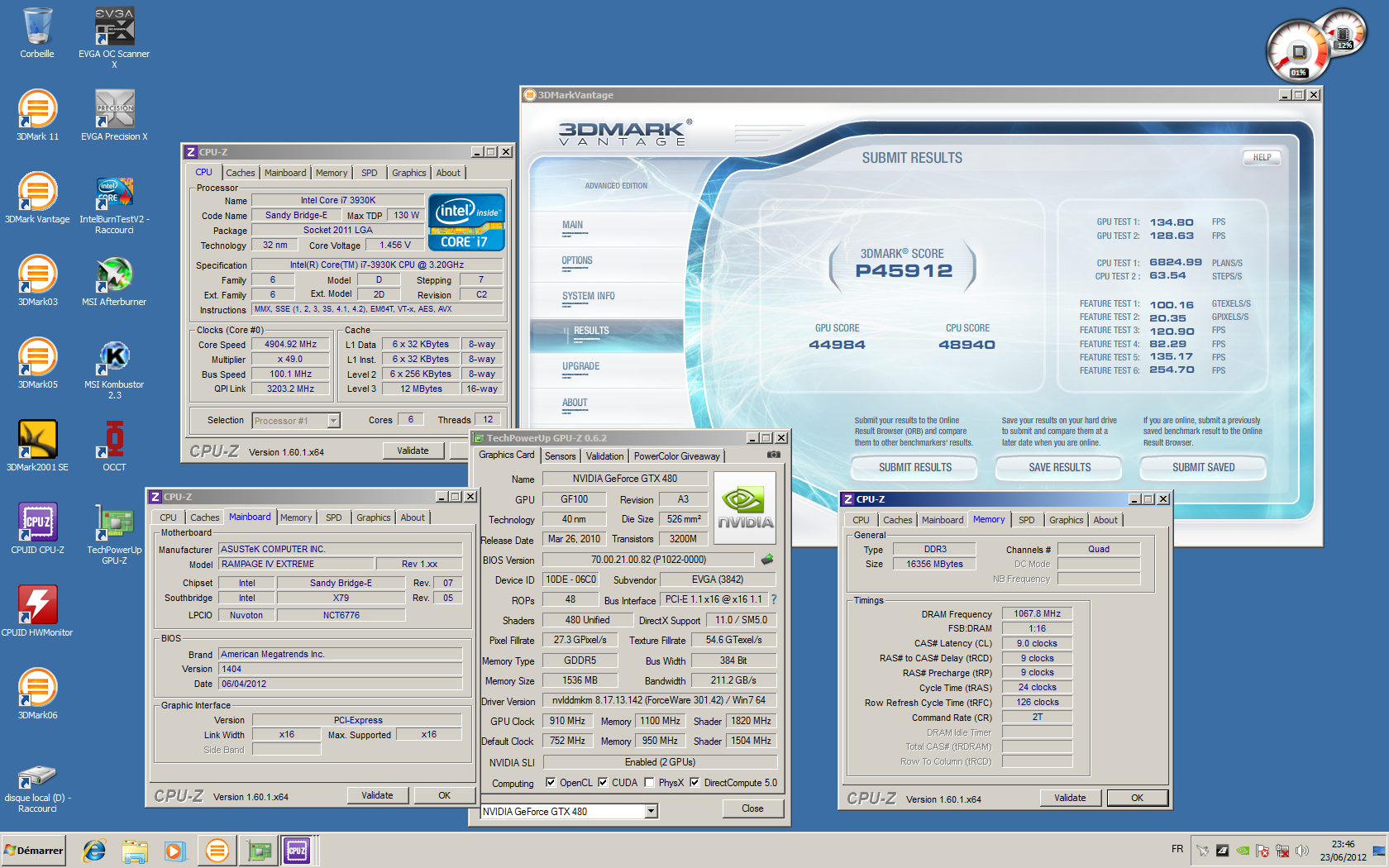Toggle the OpenCL checkbox in GPU-Z
Viewport: 1389px width, 868px height.
(551, 782)
